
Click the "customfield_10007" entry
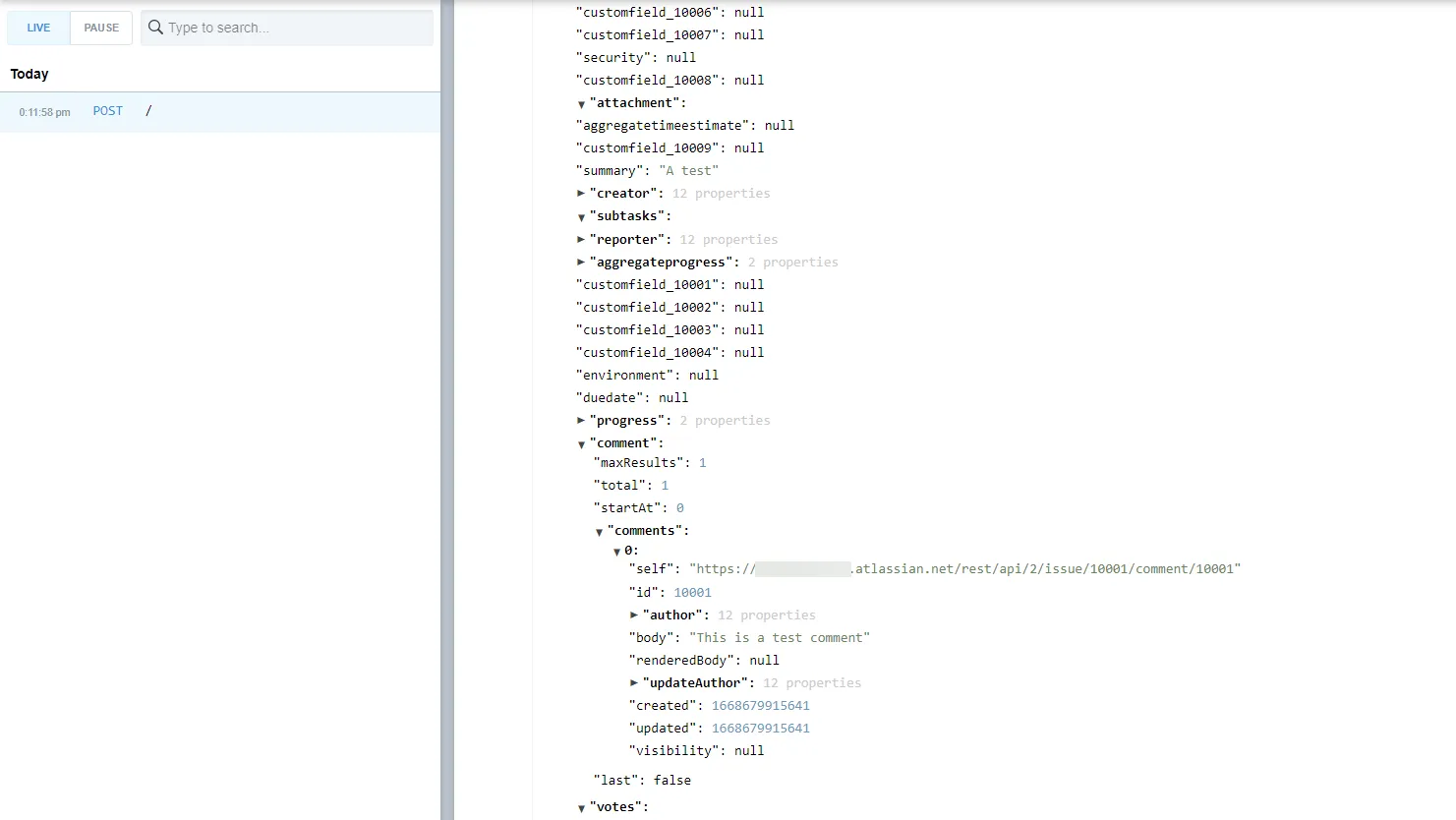pos(670,35)
